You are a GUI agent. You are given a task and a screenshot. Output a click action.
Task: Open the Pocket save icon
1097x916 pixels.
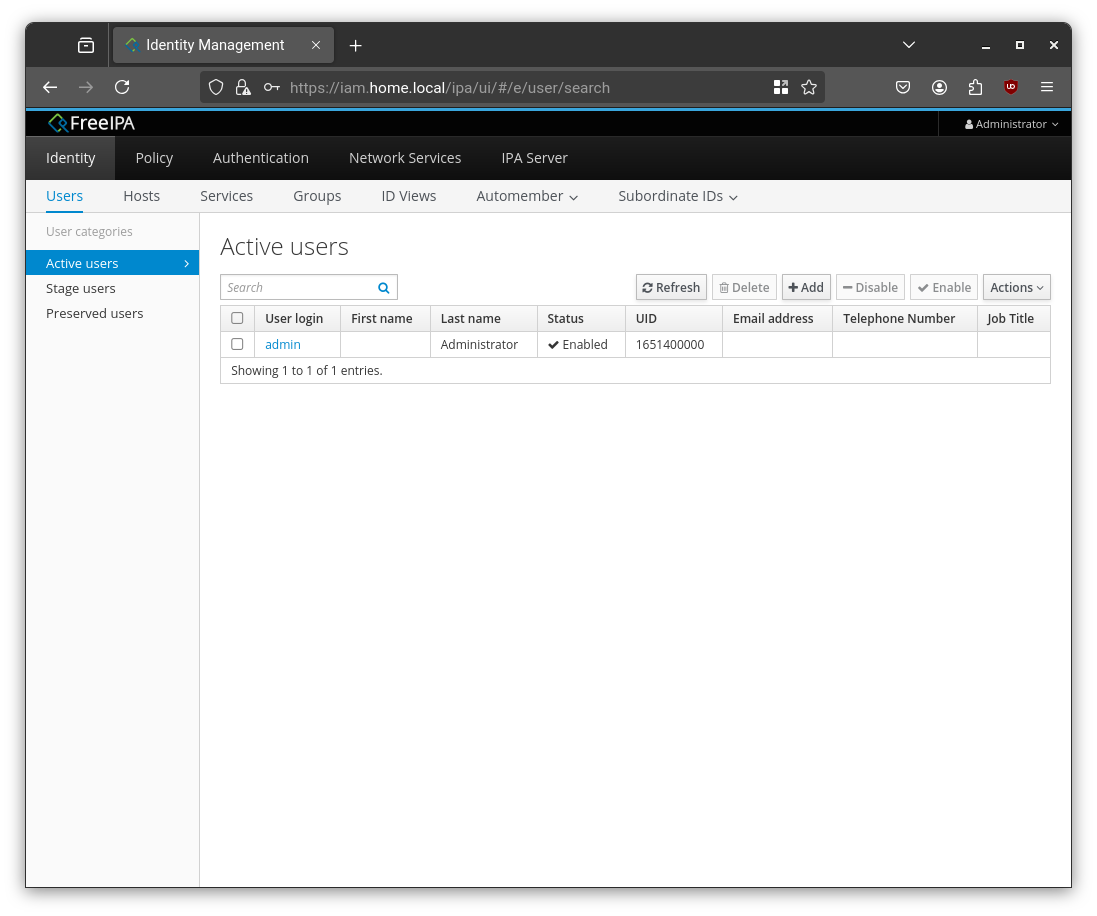pyautogui.click(x=903, y=87)
